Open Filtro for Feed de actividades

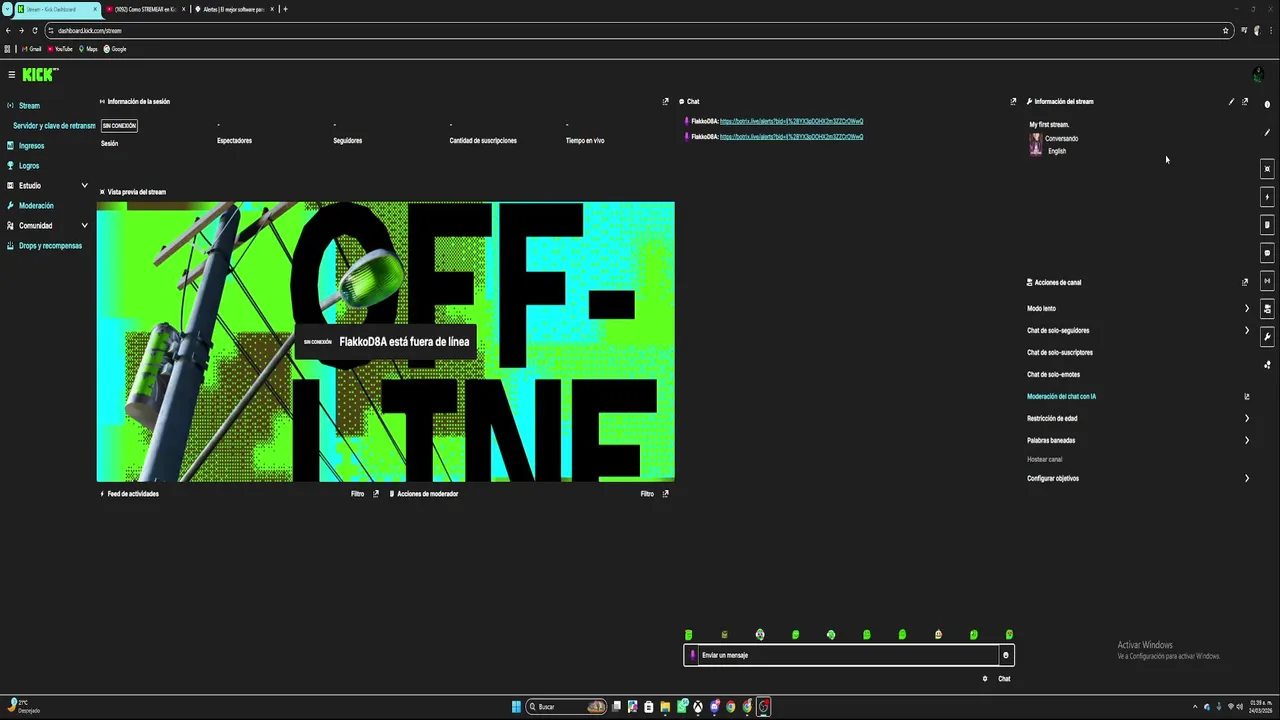tap(357, 493)
